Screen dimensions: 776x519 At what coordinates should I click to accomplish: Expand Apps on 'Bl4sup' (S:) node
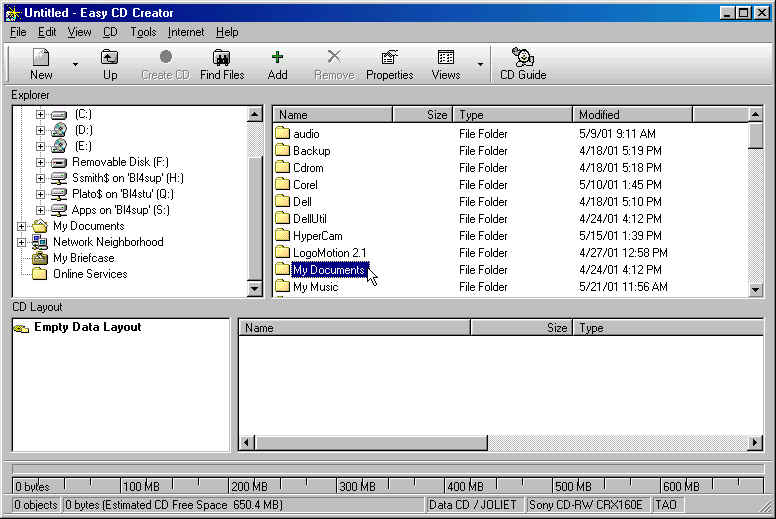[x=41, y=210]
